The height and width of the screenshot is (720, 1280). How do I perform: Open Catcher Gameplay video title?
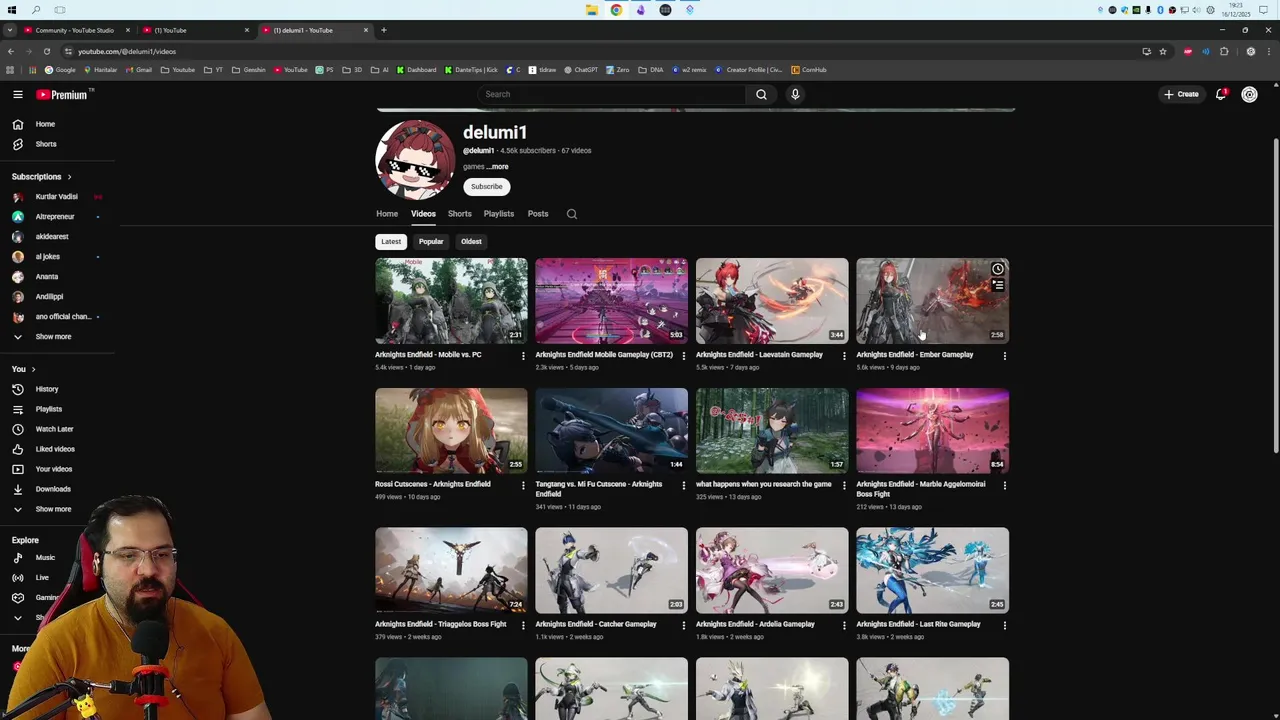596,624
